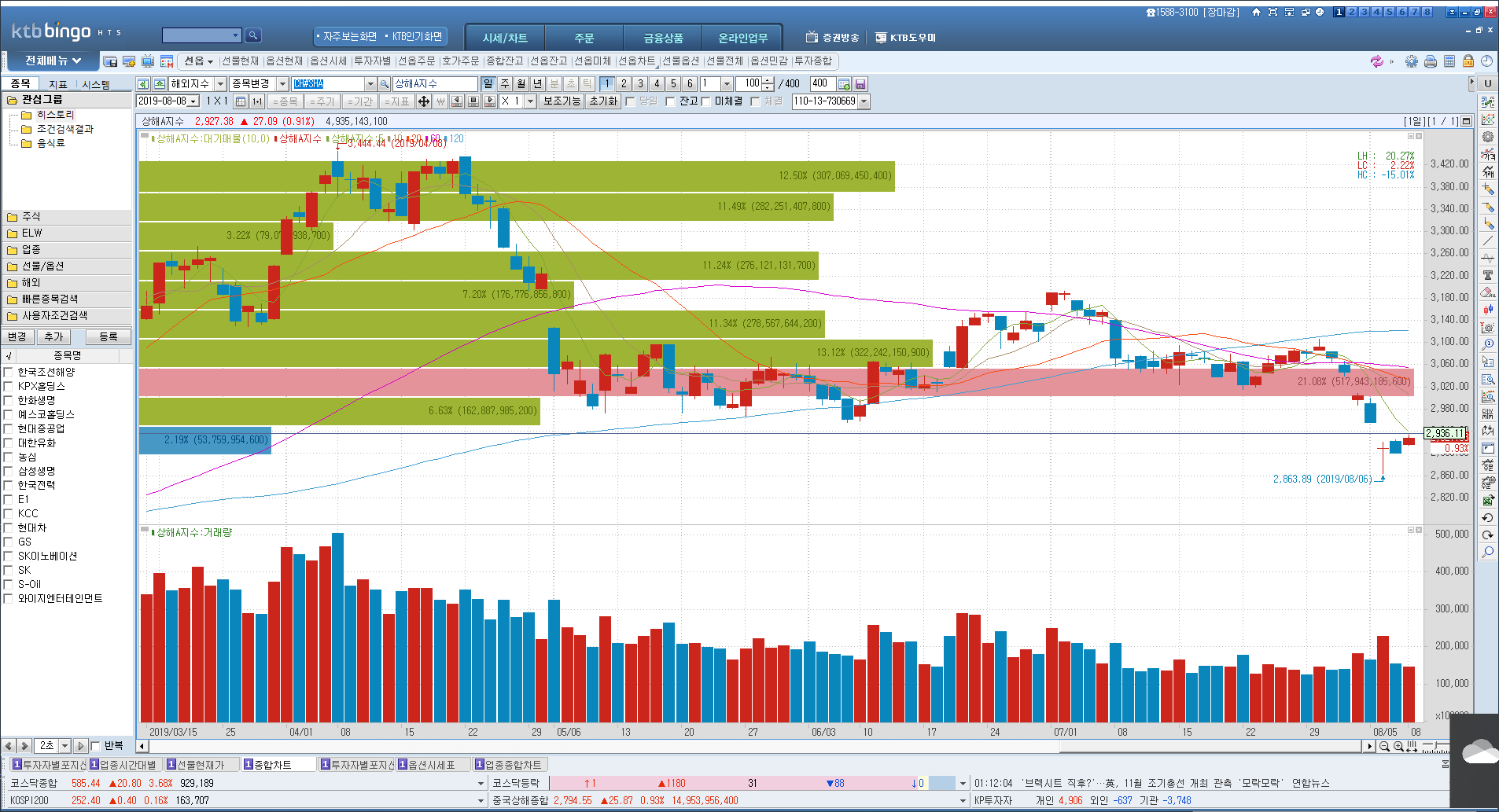This screenshot has width=1499, height=812.
Task: Click the 등록 button
Action: 108,336
